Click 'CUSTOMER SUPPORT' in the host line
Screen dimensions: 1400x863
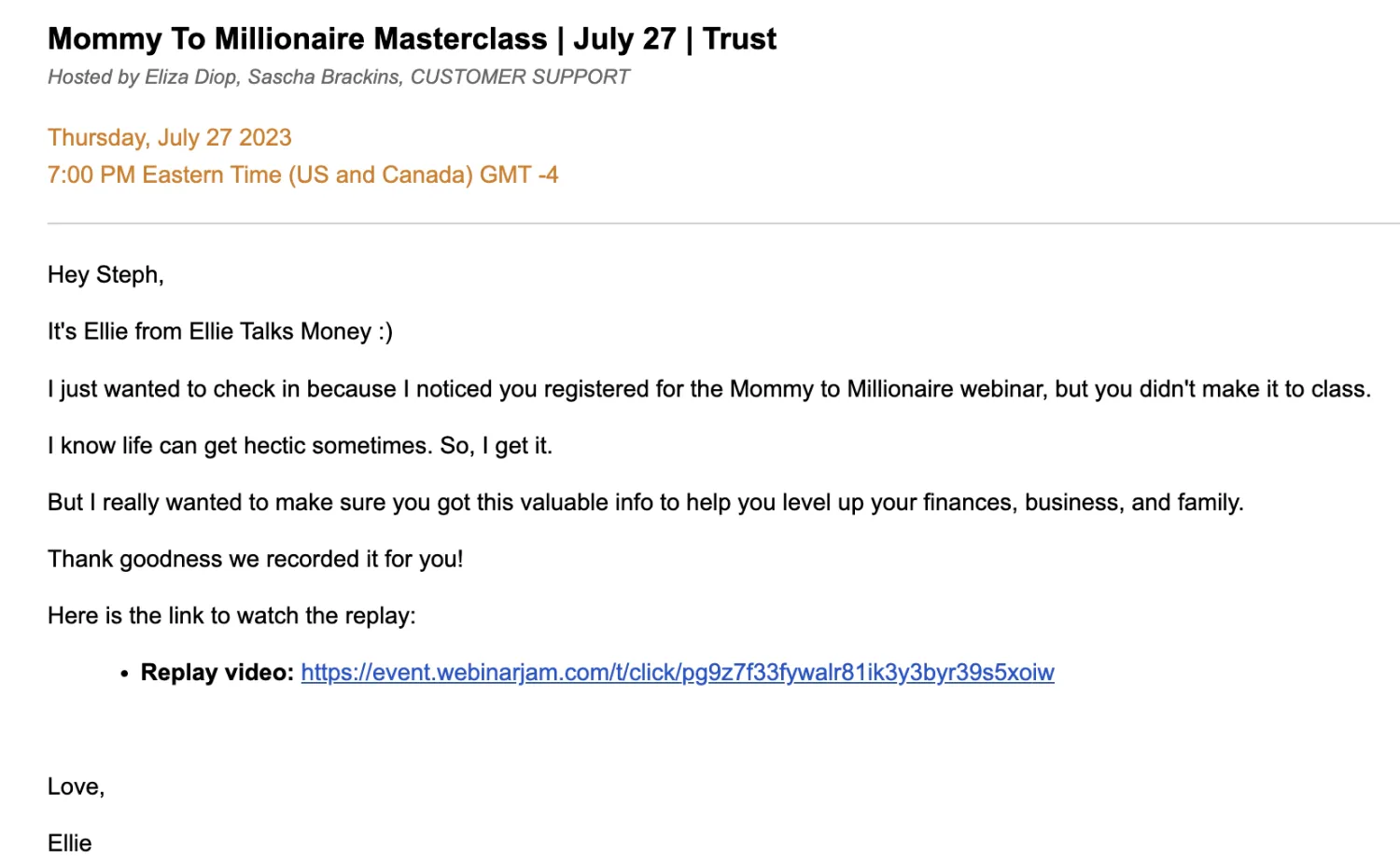click(520, 77)
